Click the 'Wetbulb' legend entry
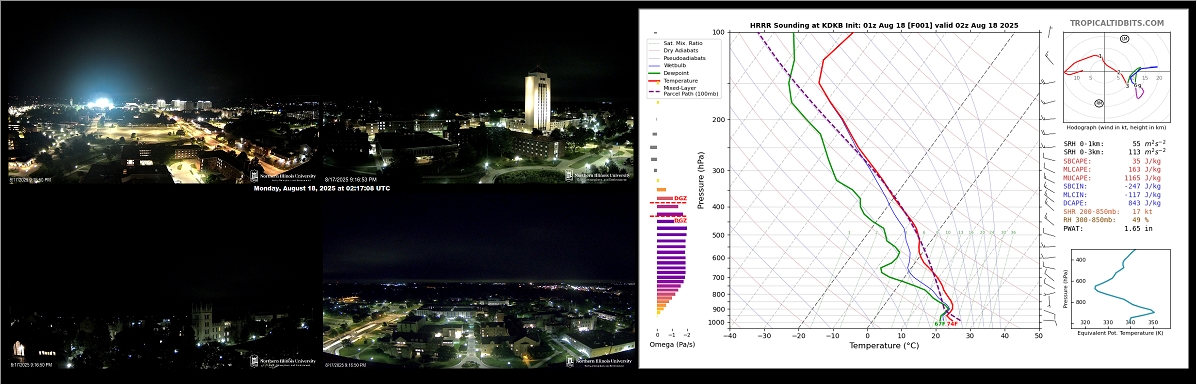Viewport: 1197px width, 385px height. pos(666,66)
